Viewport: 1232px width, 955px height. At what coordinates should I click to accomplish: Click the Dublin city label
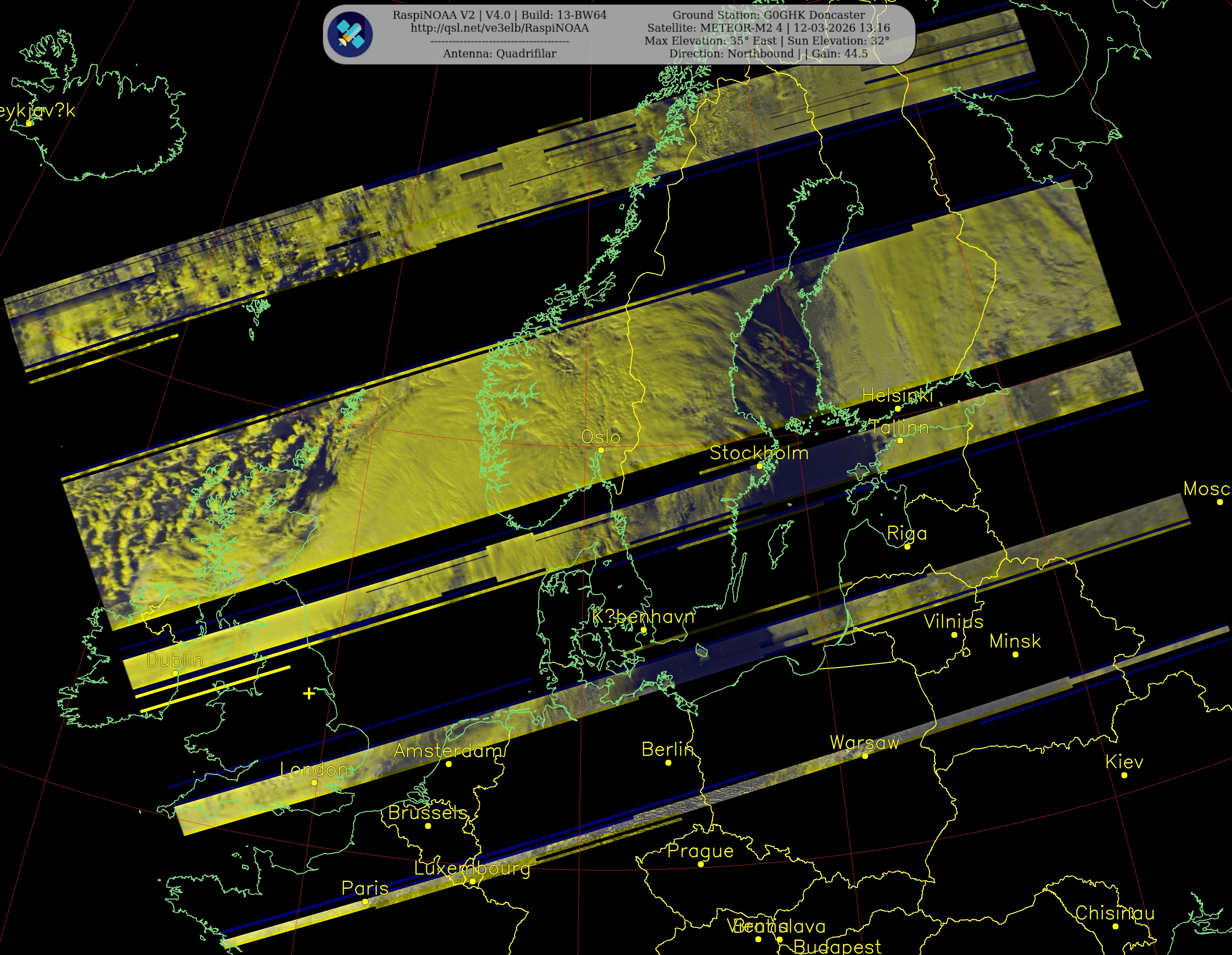point(174,660)
